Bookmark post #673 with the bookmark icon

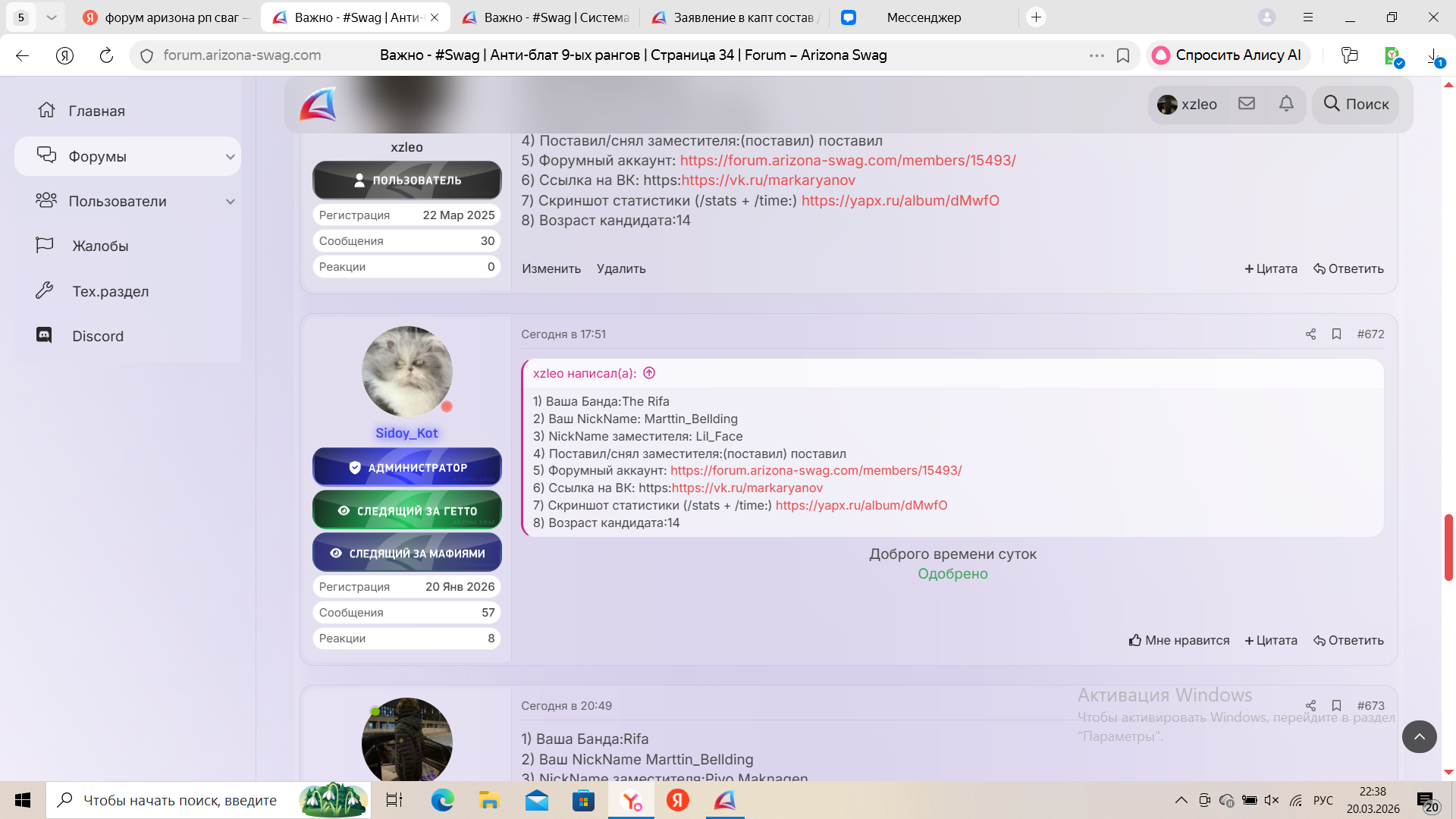click(x=1336, y=706)
